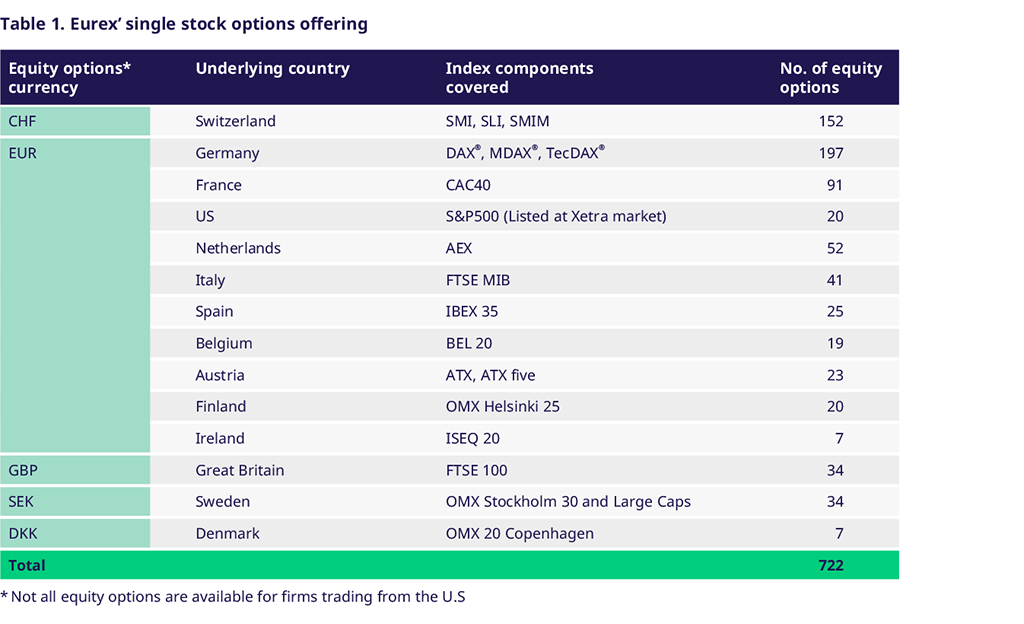The image size is (1024, 624).
Task: Click the Total value 722
Action: coord(829,565)
